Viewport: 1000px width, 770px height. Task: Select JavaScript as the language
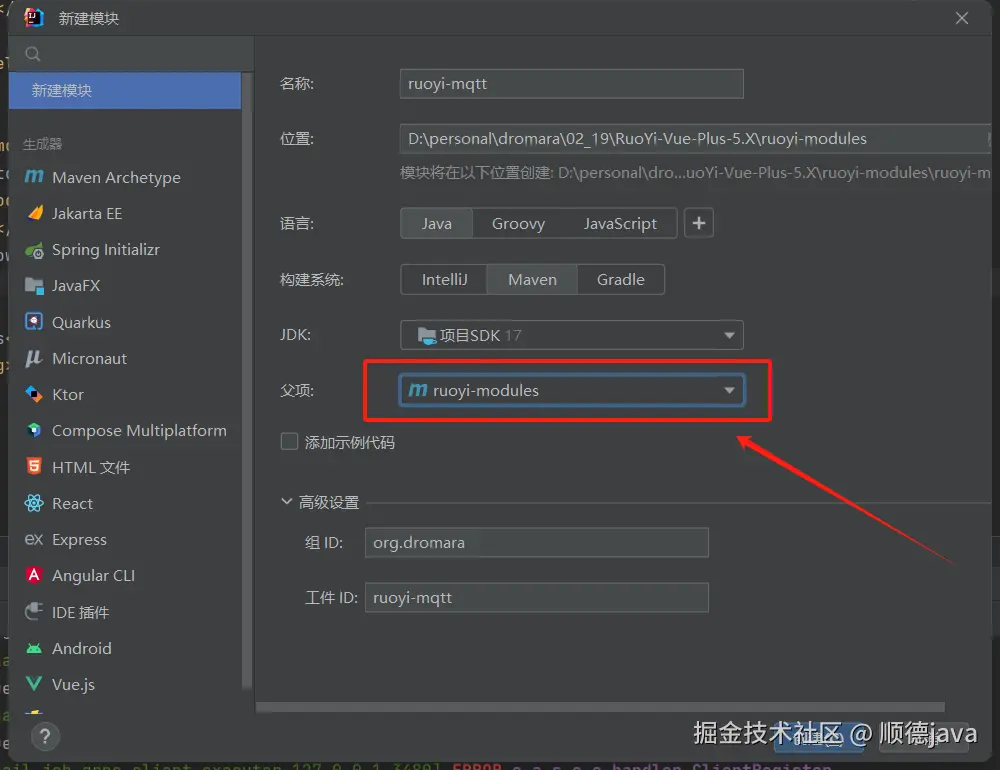620,223
